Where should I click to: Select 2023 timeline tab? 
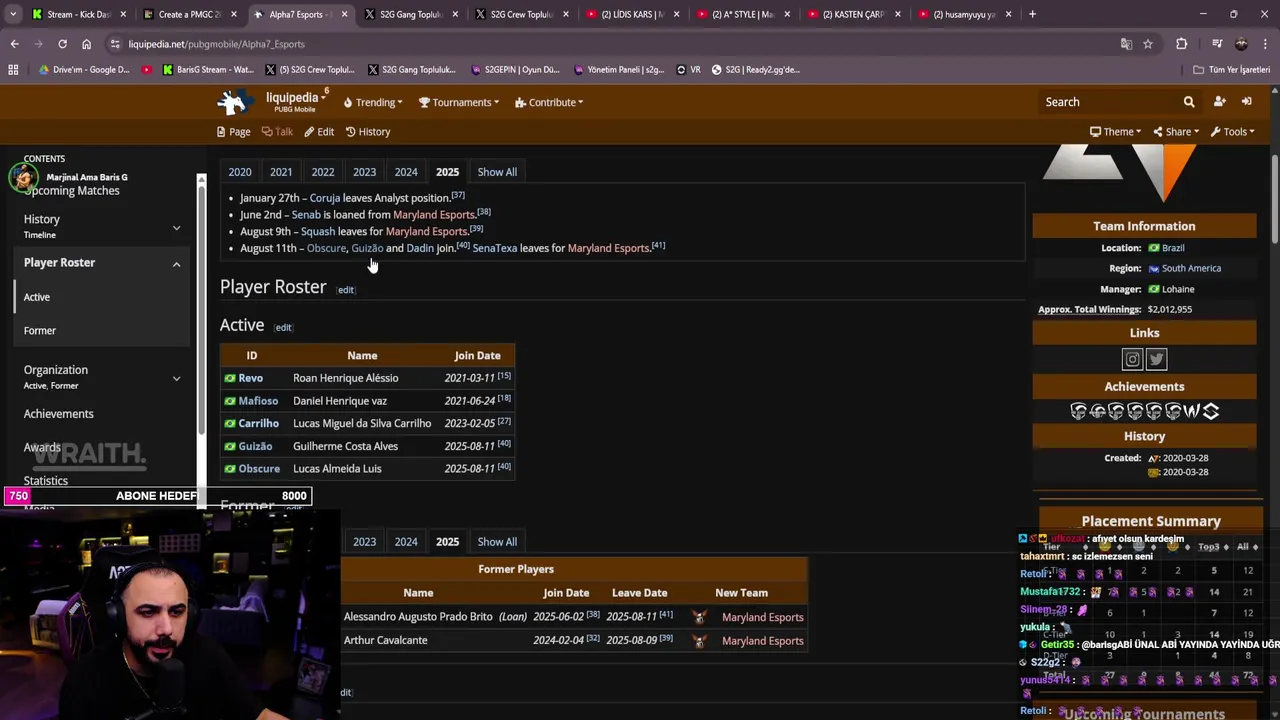click(x=364, y=172)
